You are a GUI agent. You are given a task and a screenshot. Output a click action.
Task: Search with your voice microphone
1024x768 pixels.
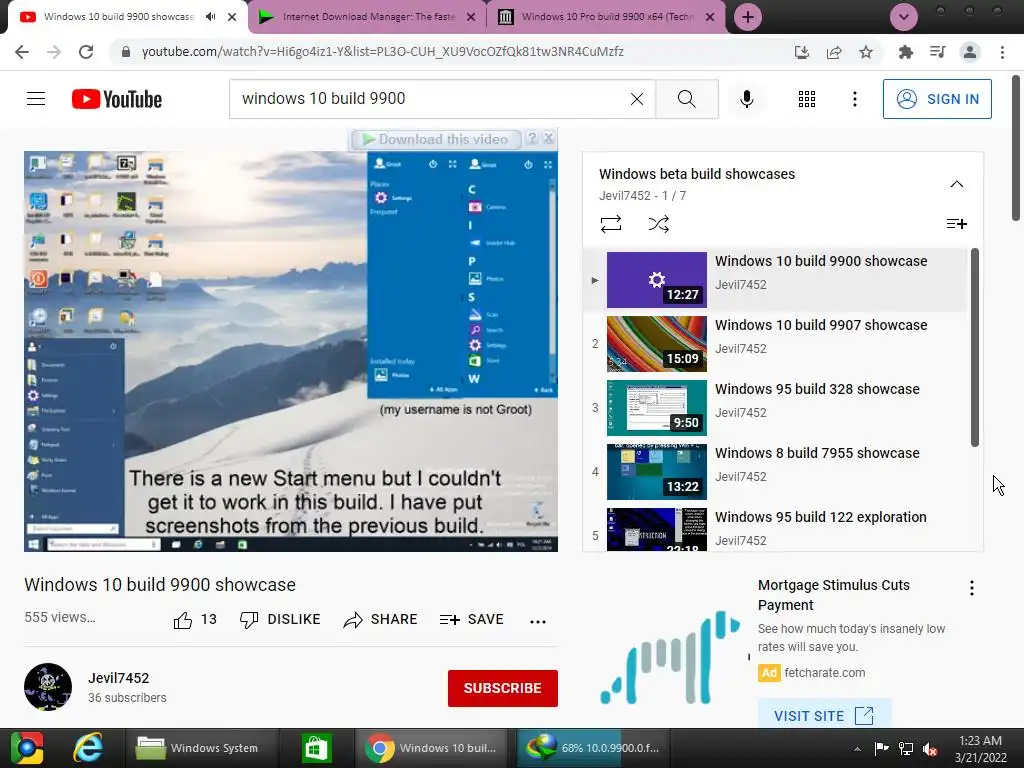[747, 99]
